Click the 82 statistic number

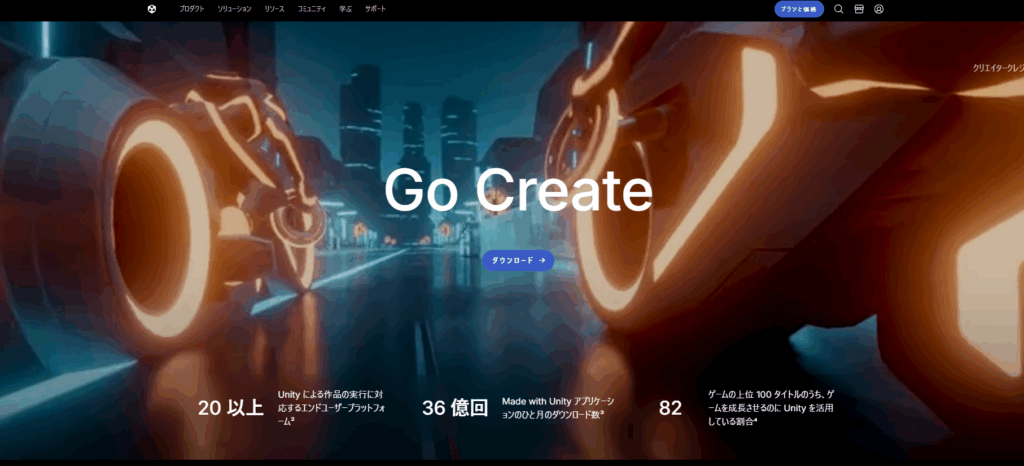[x=670, y=409]
